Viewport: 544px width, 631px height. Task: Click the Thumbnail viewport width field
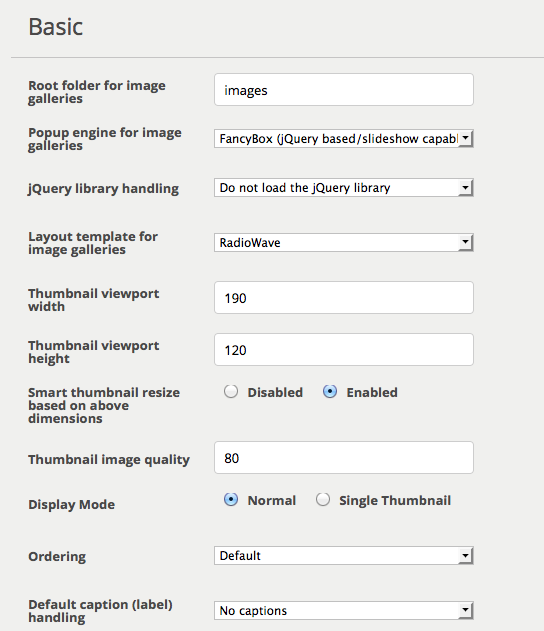point(344,298)
